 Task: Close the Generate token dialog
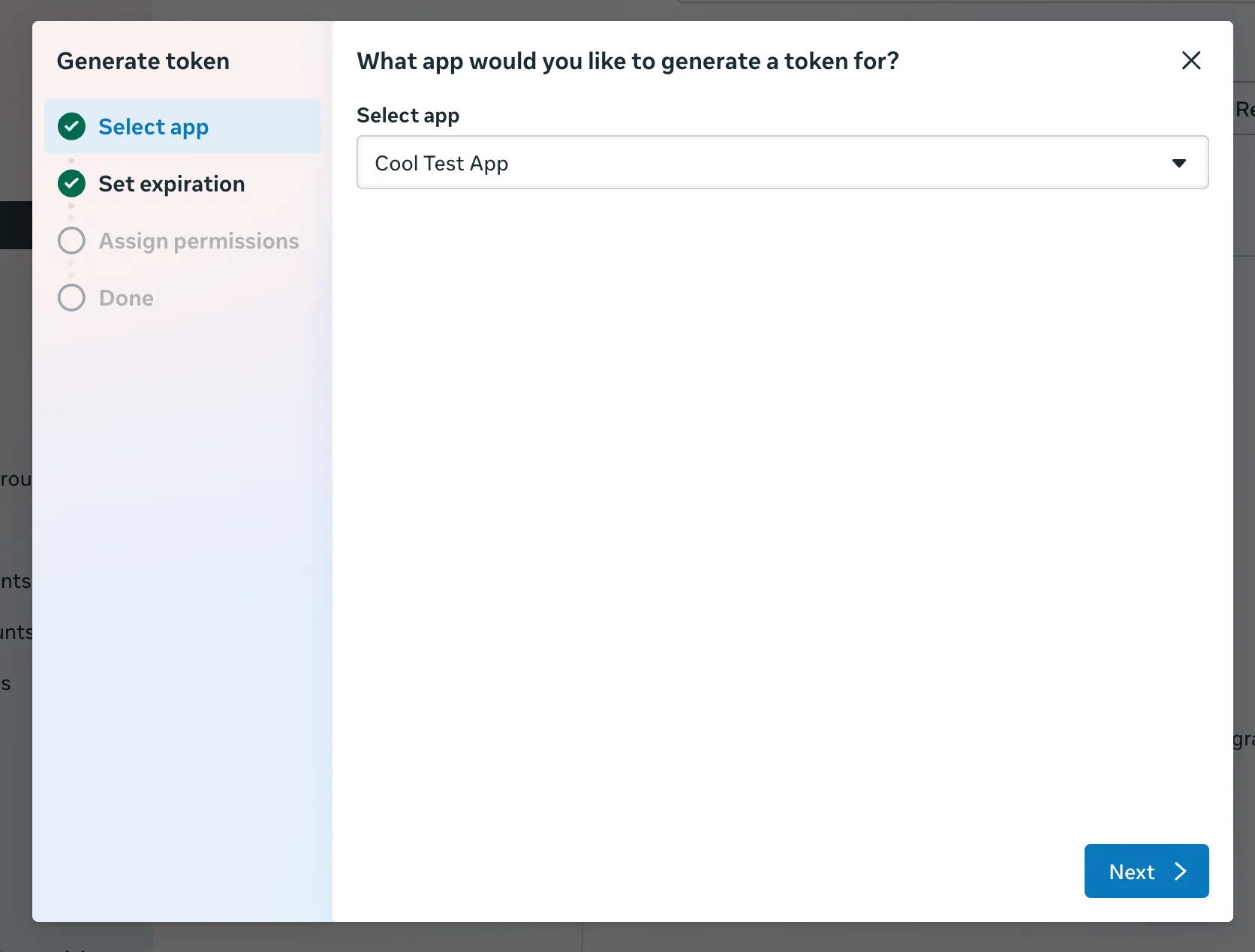[x=1191, y=61]
